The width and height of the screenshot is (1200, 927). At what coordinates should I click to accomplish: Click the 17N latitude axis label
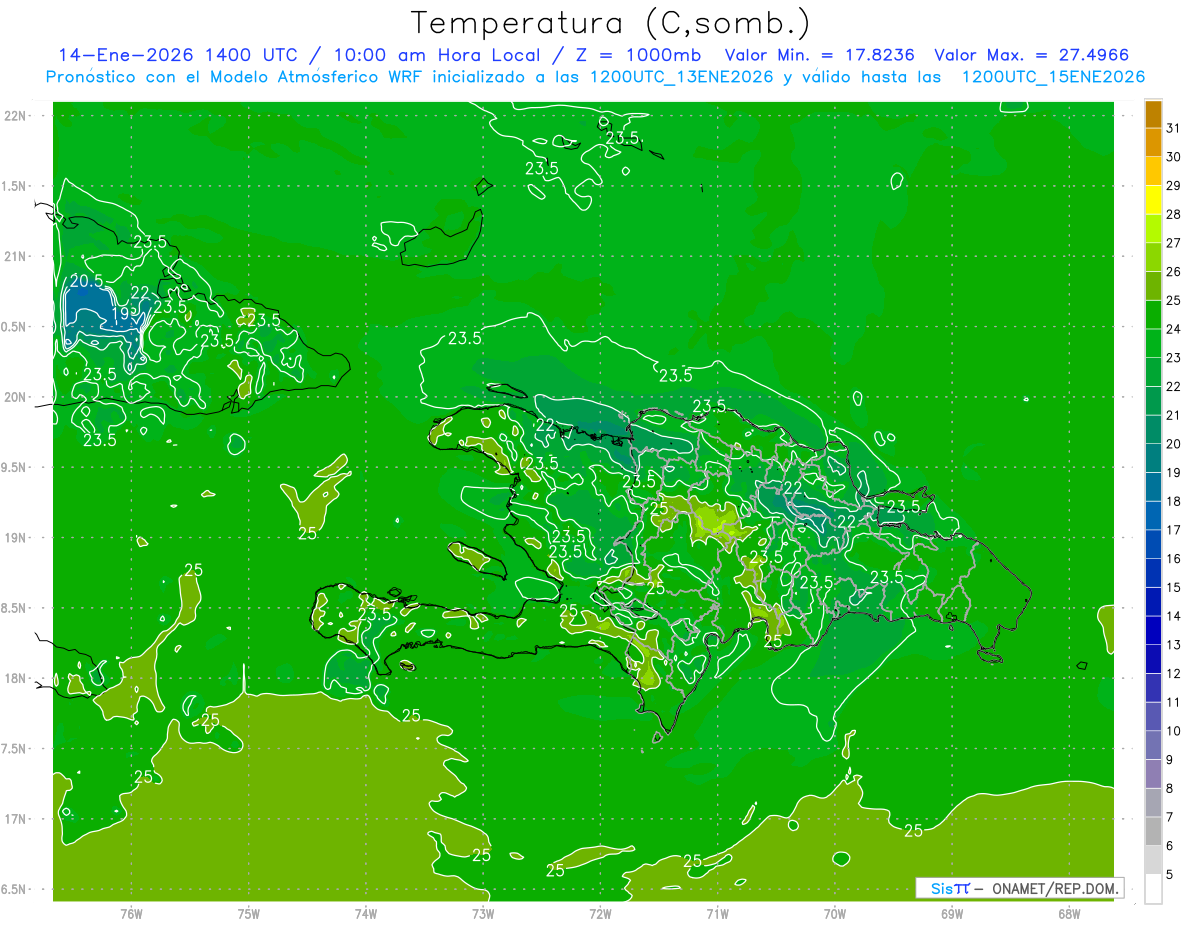coord(16,819)
